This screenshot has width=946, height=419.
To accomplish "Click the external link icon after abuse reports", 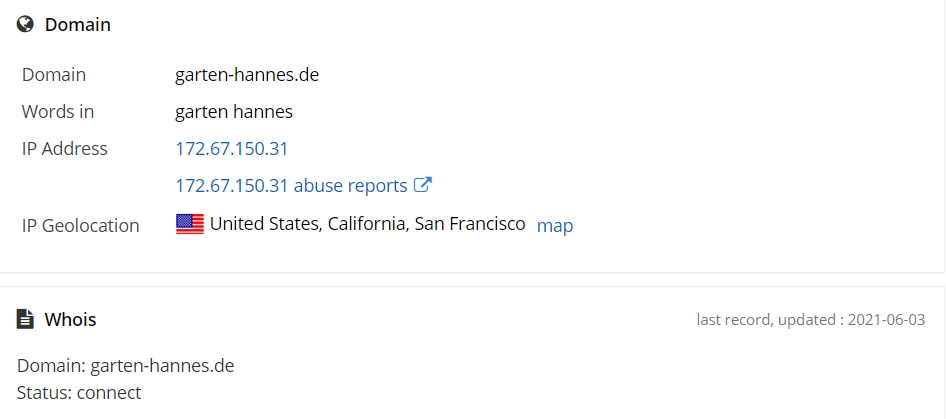I will 423,185.
